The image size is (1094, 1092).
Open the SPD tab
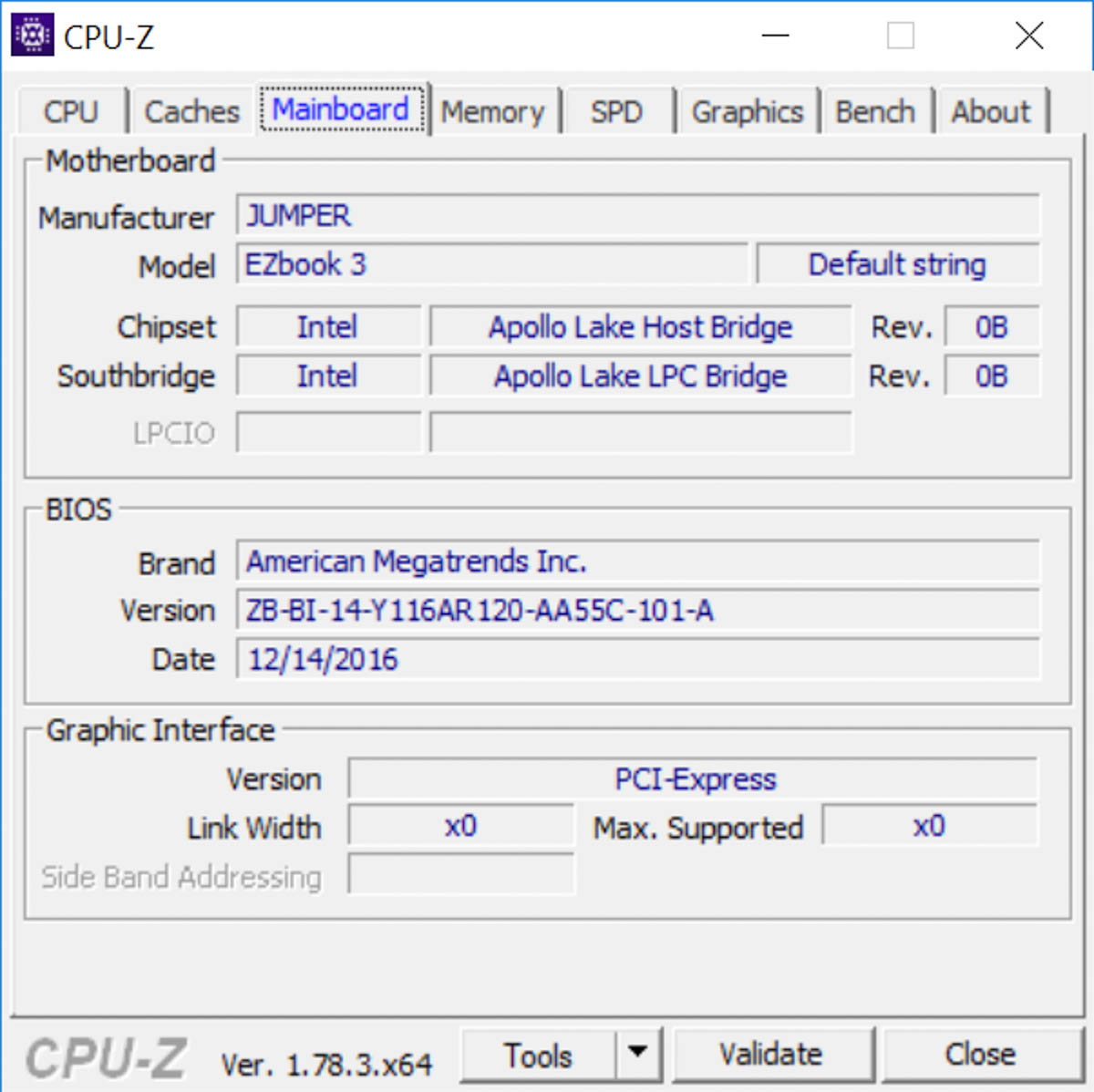(x=617, y=112)
